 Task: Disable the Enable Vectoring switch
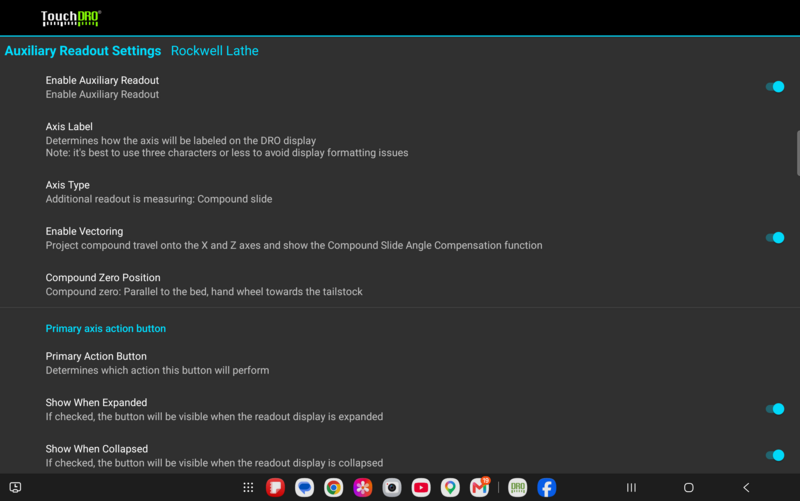pyautogui.click(x=774, y=238)
